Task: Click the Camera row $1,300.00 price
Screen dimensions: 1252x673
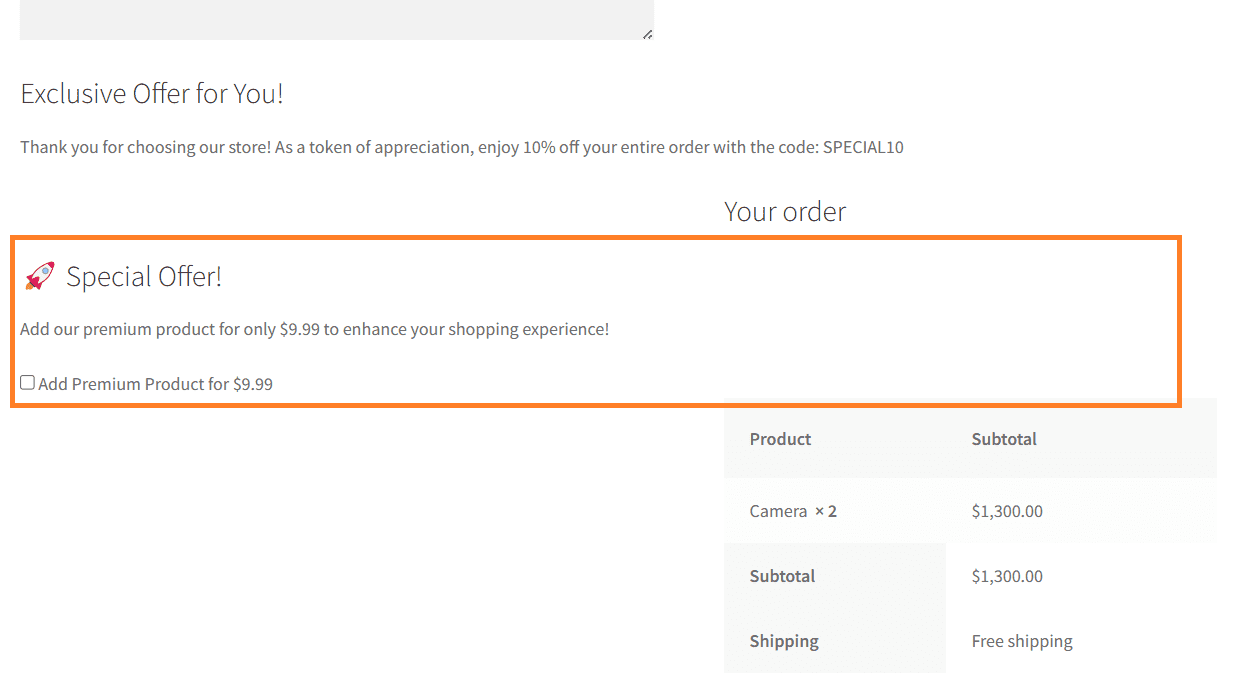Action: click(x=1007, y=511)
